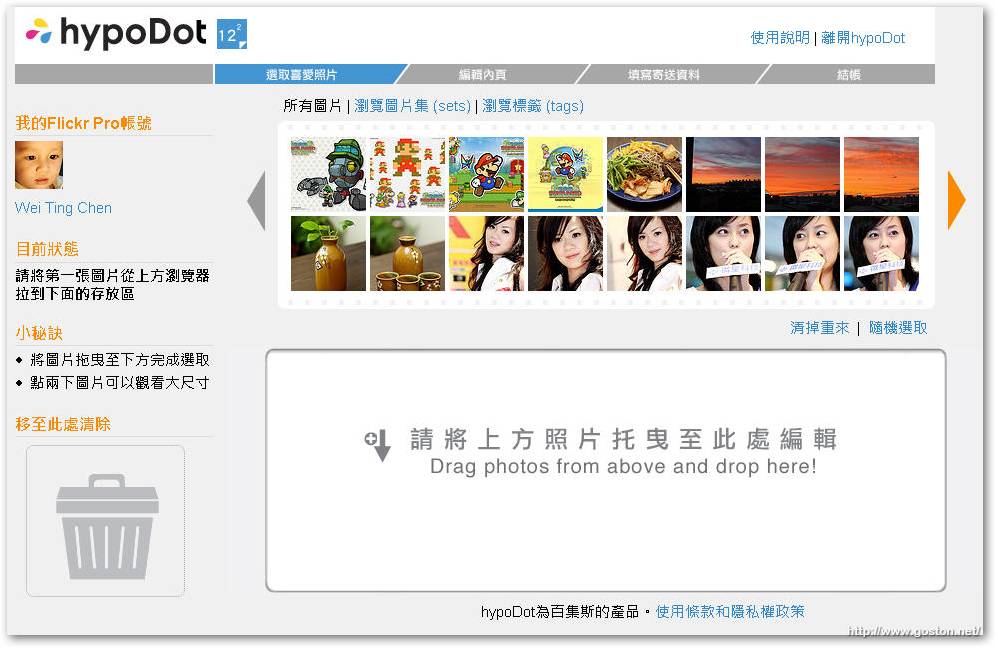This screenshot has width=995, height=647.
Task: Open the 使用說明 help link
Action: pyautogui.click(x=780, y=38)
